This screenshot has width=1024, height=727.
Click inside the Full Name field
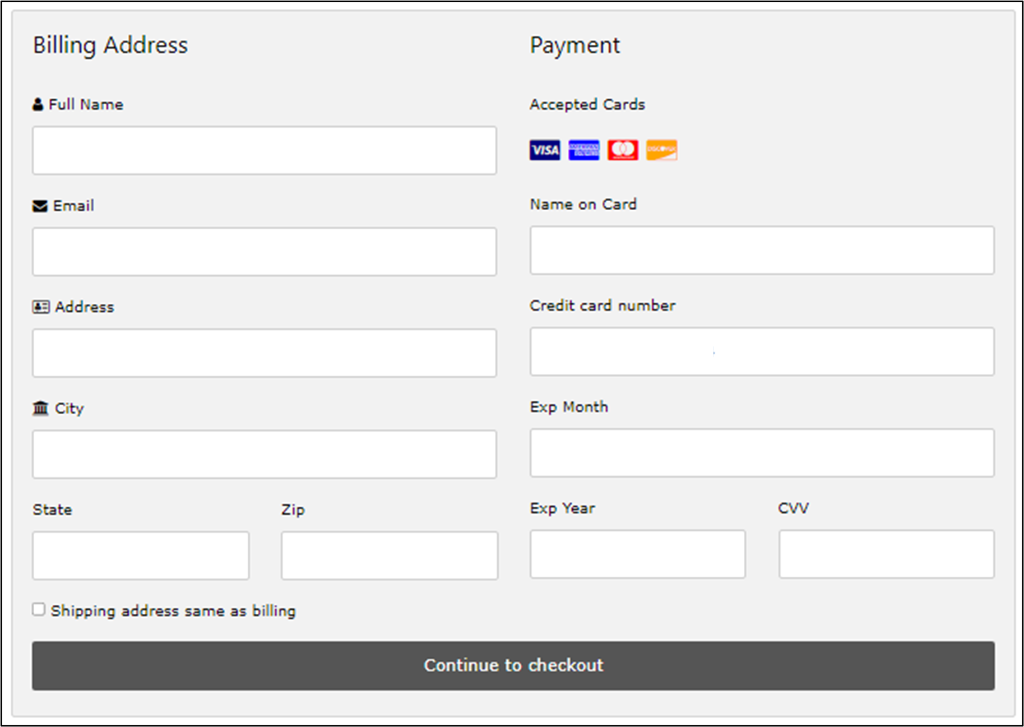tap(264, 150)
